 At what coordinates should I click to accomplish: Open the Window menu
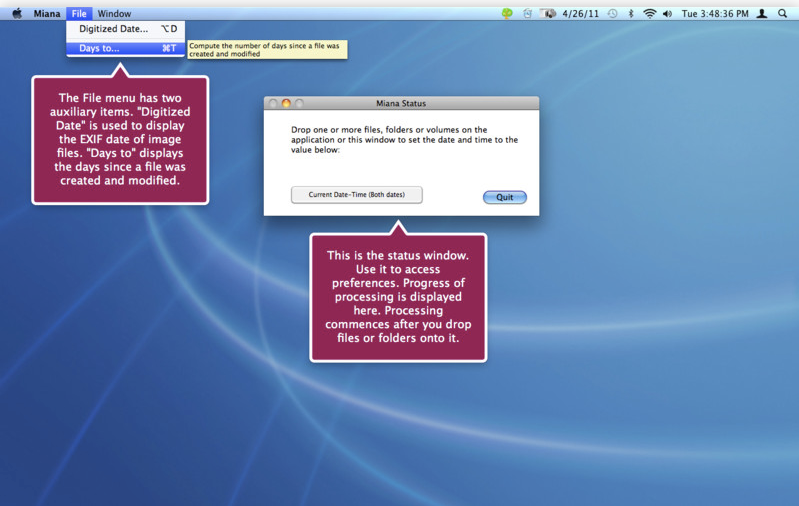coord(114,14)
